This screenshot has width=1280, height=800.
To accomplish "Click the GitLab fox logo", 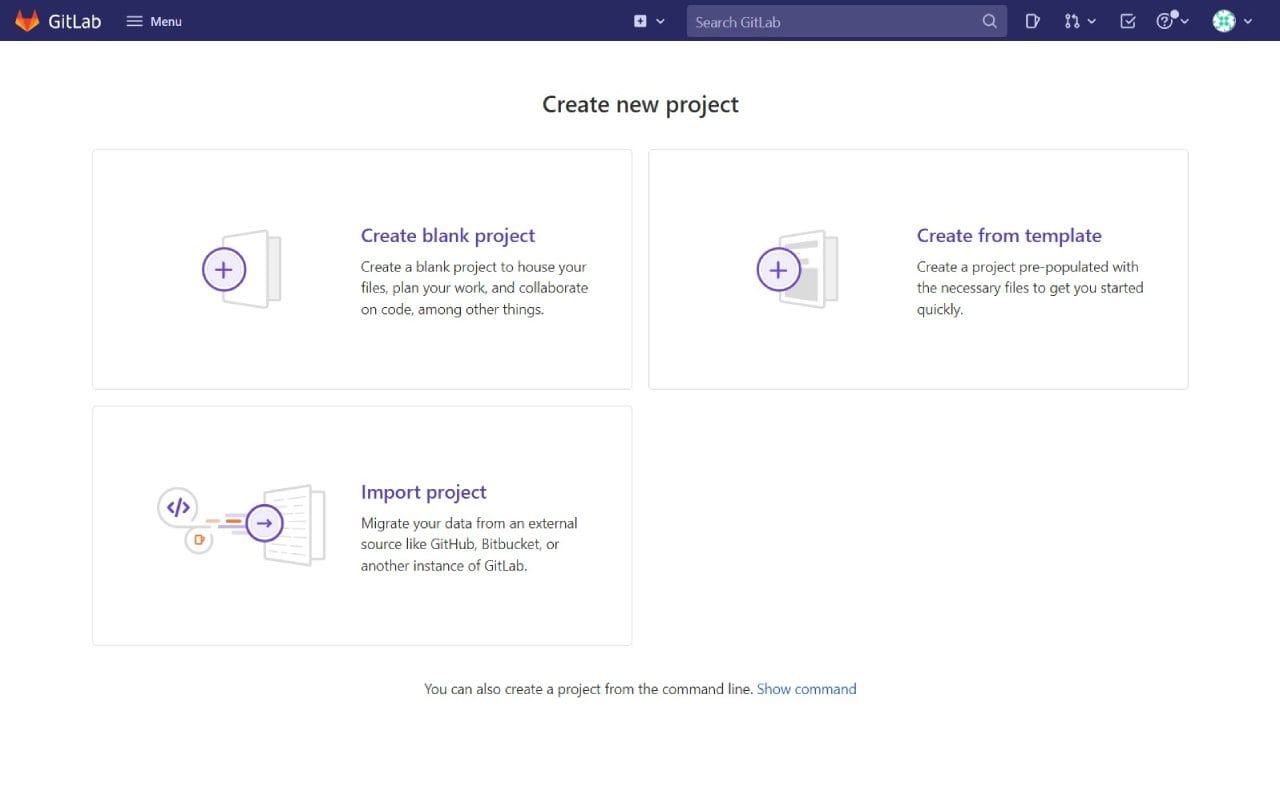I will point(25,20).
